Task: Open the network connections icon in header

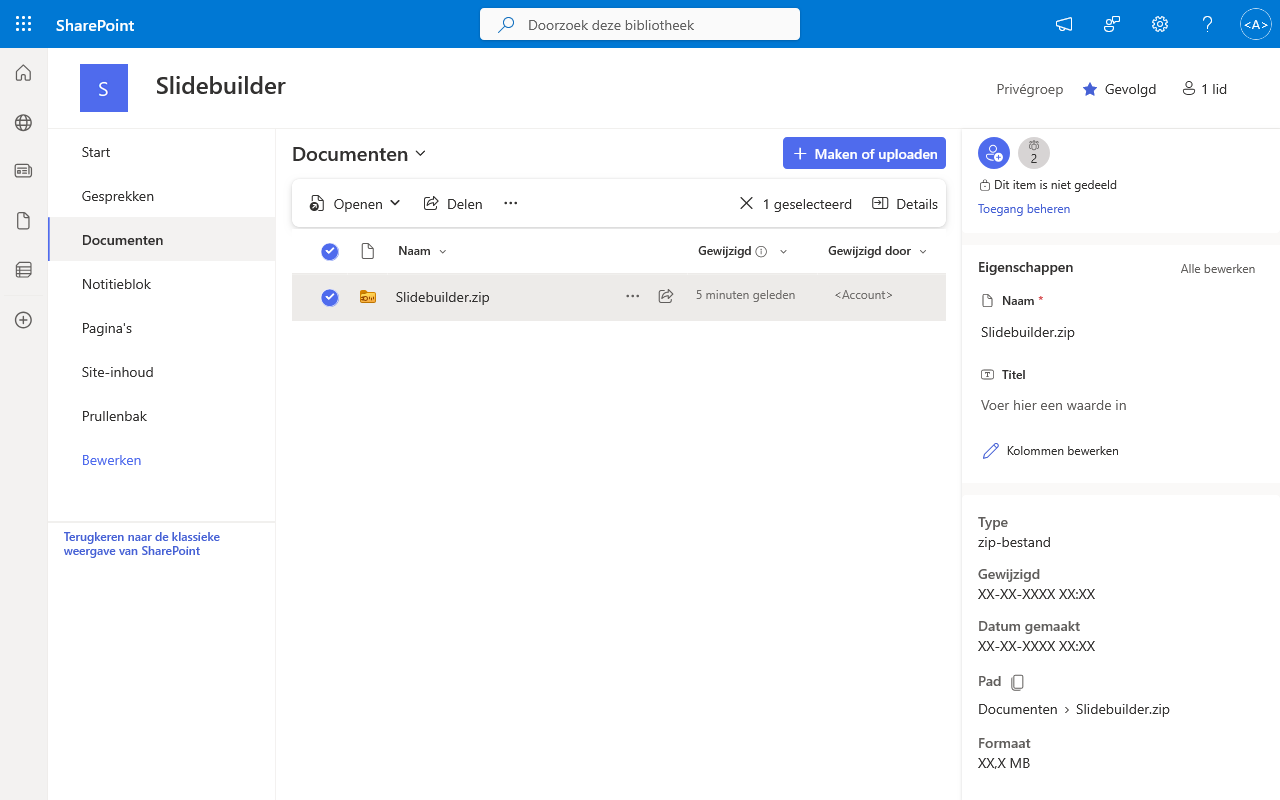Action: coord(1112,24)
